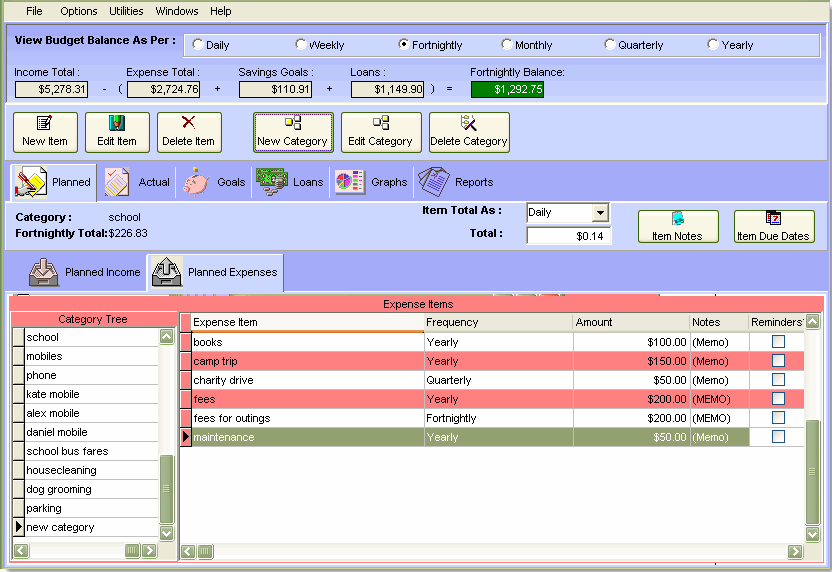This screenshot has height=572, width=832.
Task: Select kate mobile category
Action: pyautogui.click(x=91, y=394)
